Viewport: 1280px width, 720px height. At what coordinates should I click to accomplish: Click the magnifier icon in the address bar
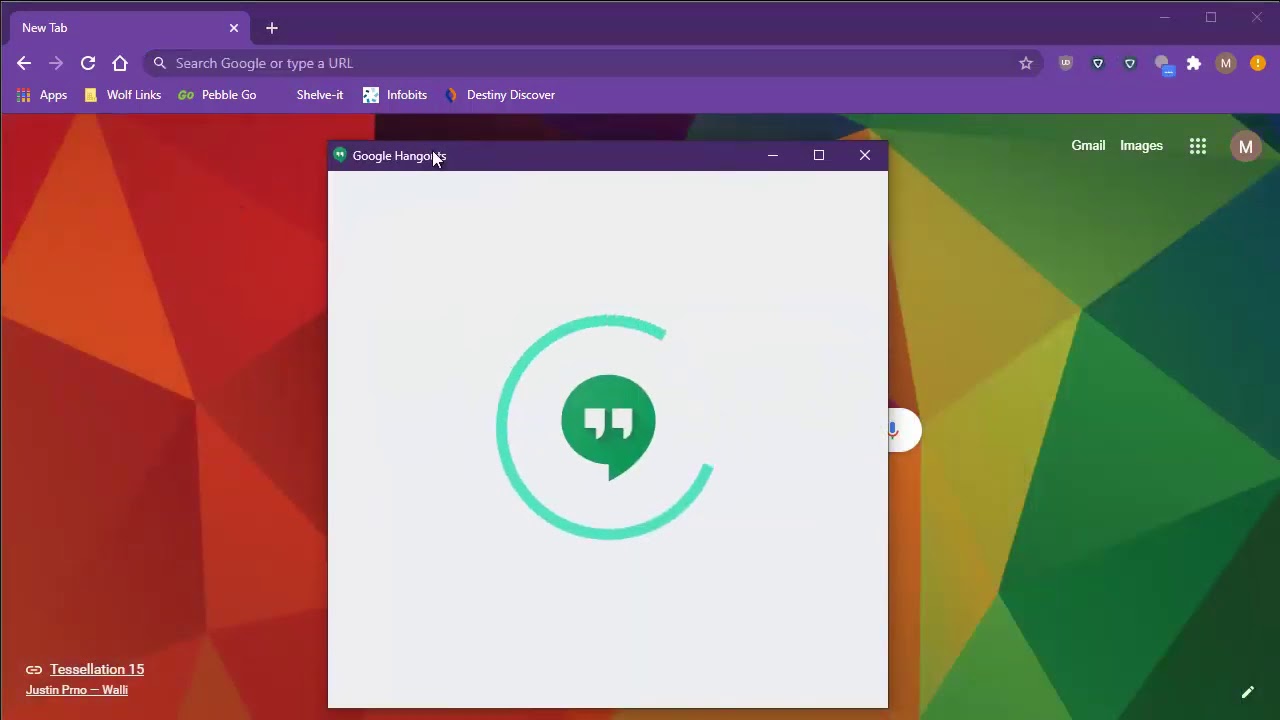[160, 63]
